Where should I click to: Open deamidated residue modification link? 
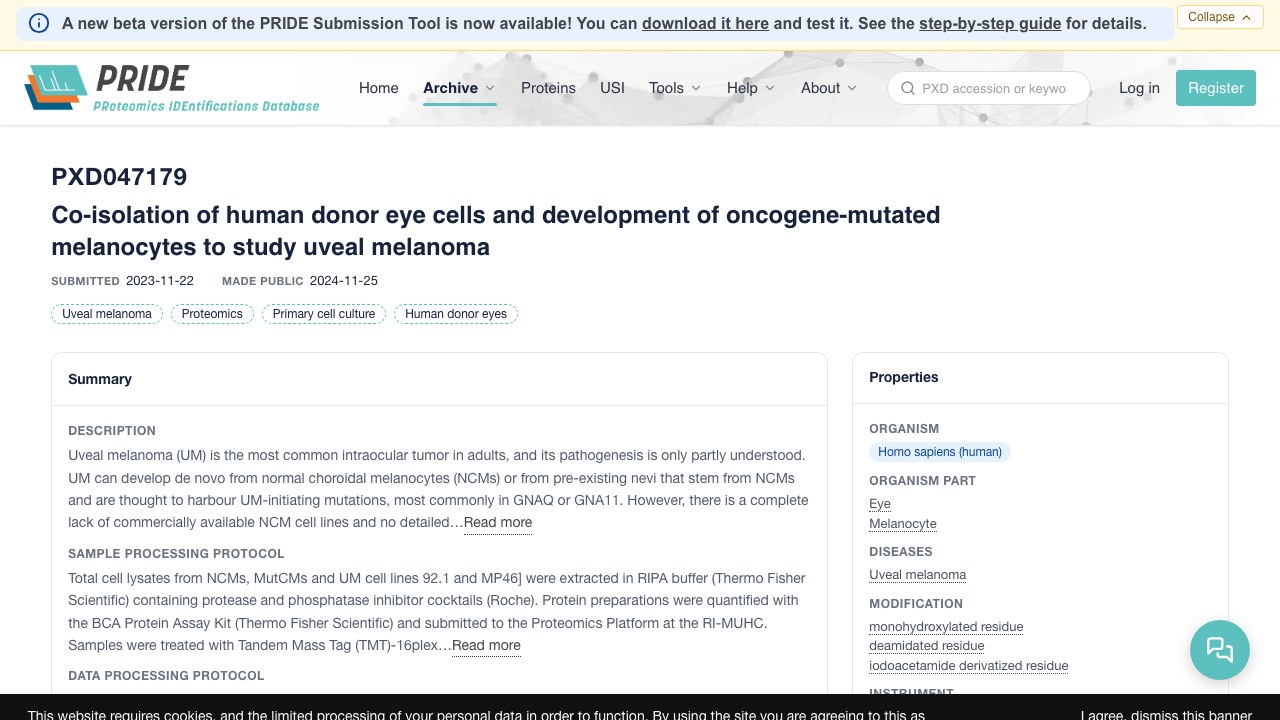(927, 646)
